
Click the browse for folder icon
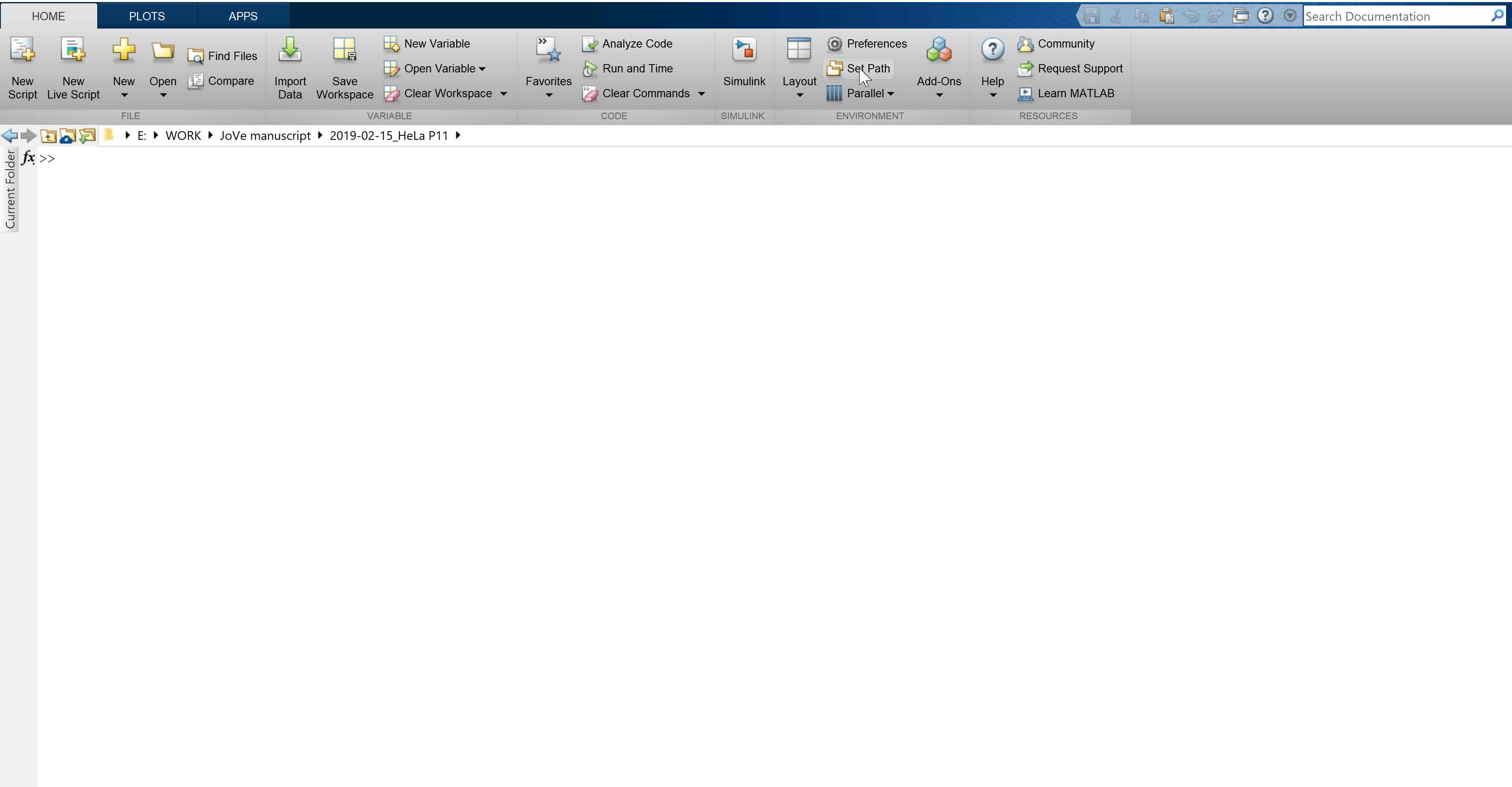coord(87,136)
